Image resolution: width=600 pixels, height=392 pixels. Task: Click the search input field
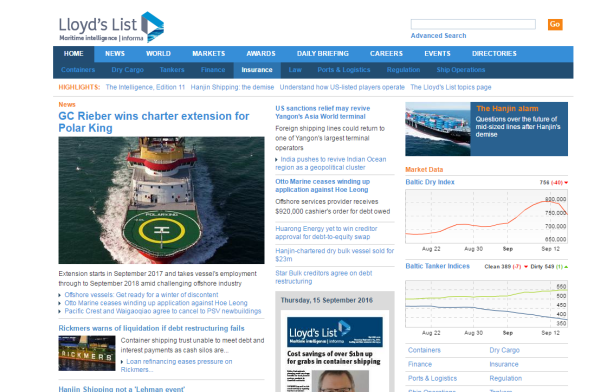point(473,24)
